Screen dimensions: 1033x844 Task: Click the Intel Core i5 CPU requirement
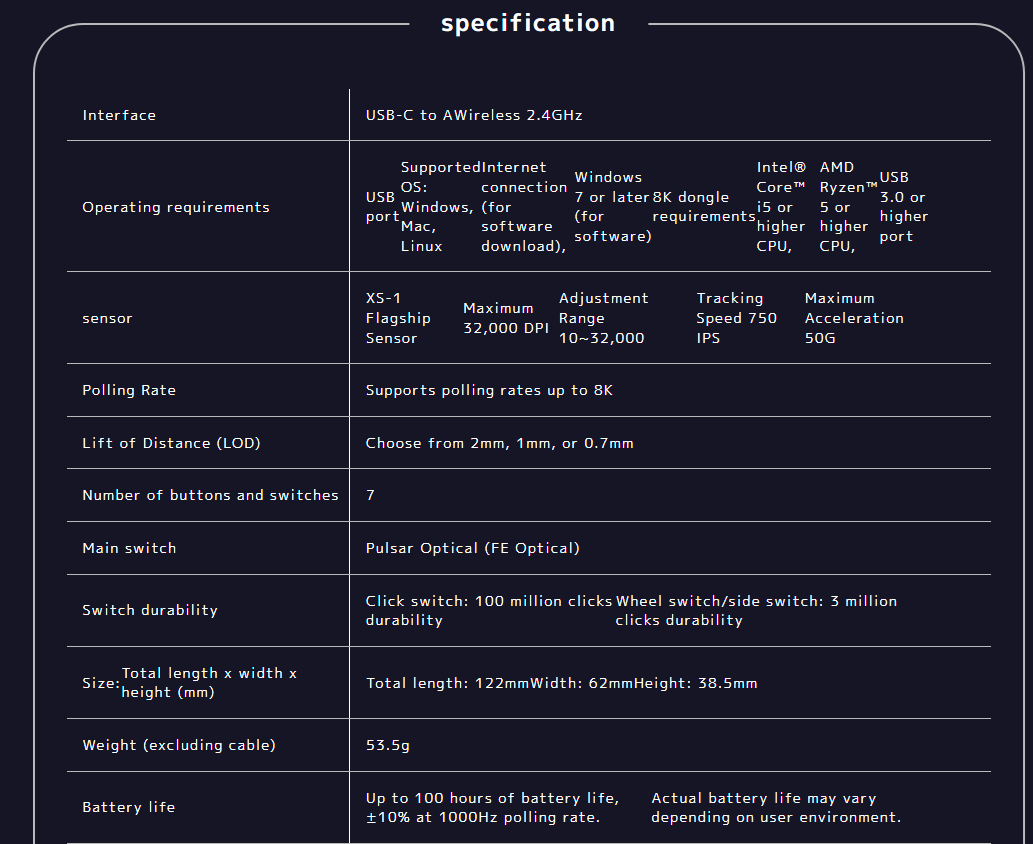(x=781, y=207)
